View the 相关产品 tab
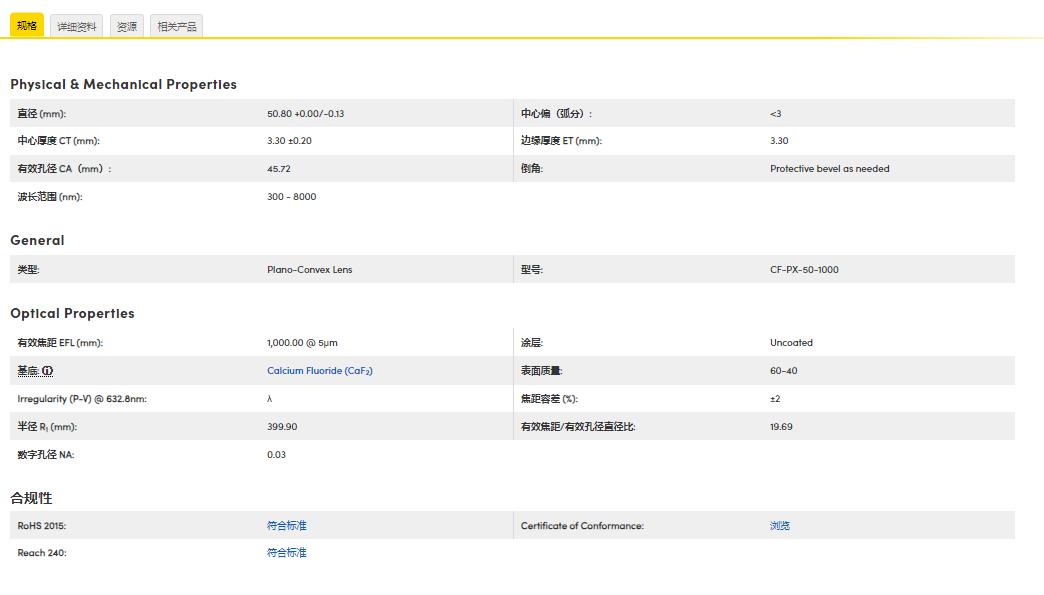 (175, 27)
